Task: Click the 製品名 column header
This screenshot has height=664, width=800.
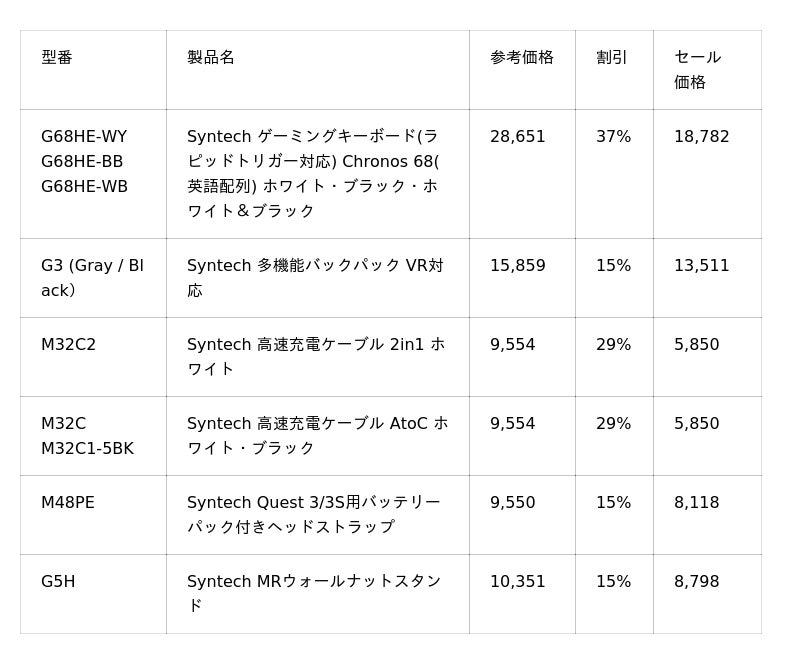Action: (211, 58)
